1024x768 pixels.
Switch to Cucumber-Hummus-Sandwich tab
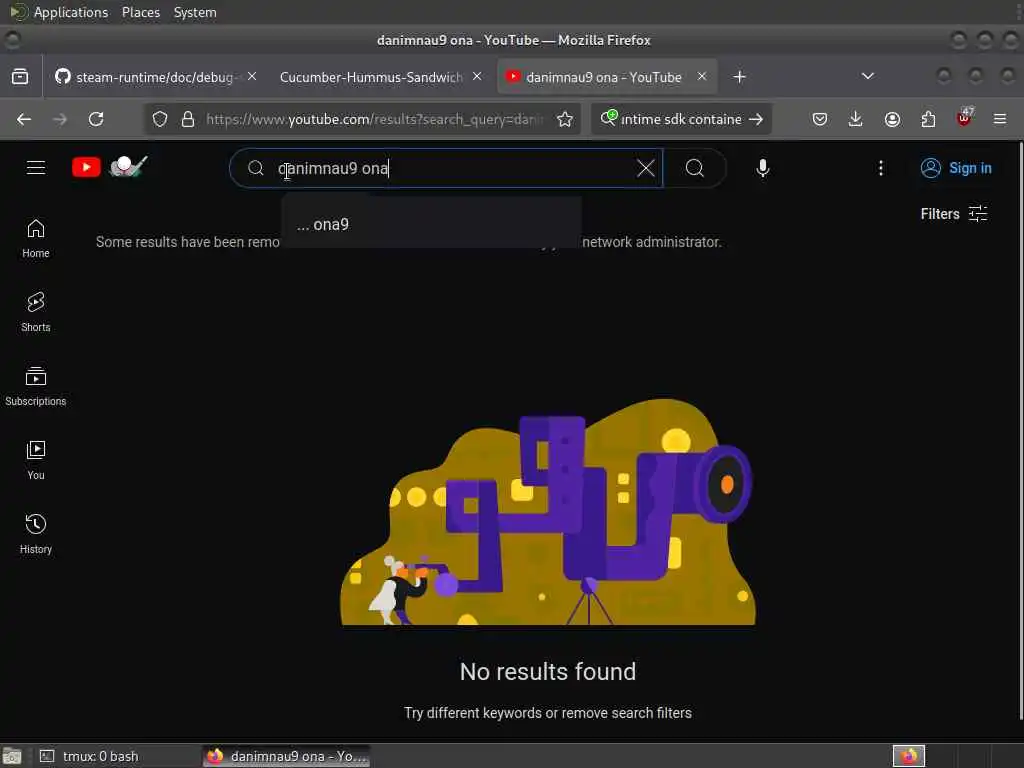371,77
